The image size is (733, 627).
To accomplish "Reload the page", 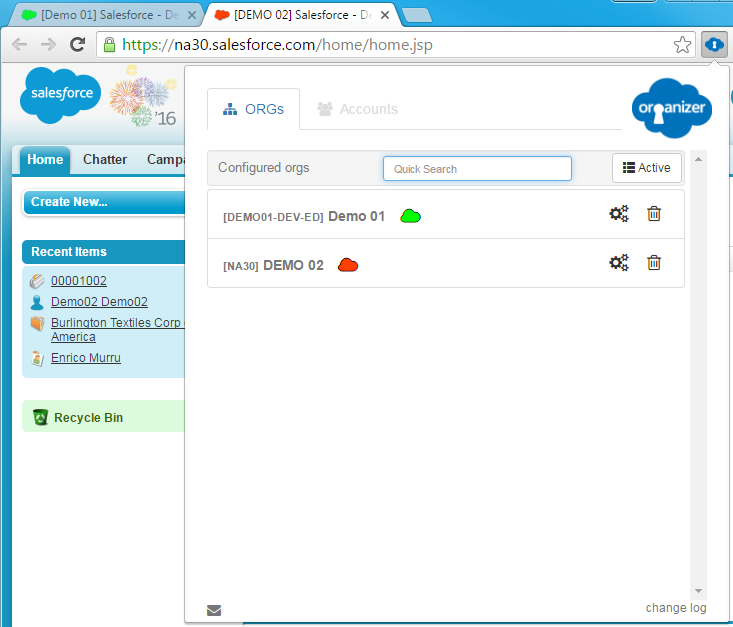I will coord(77,45).
